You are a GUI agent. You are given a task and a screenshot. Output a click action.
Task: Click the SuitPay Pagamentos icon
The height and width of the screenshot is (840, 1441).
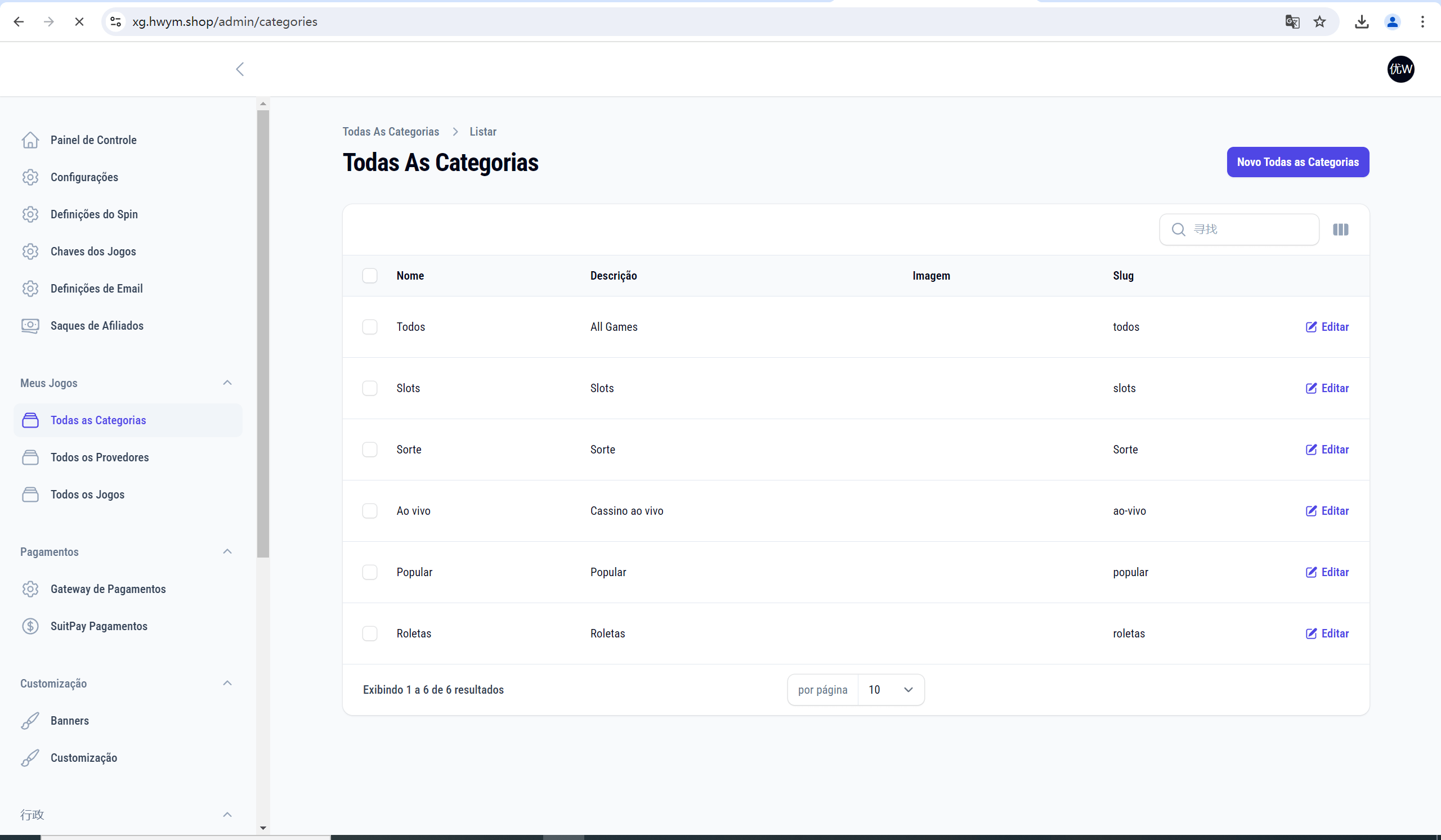pos(30,626)
